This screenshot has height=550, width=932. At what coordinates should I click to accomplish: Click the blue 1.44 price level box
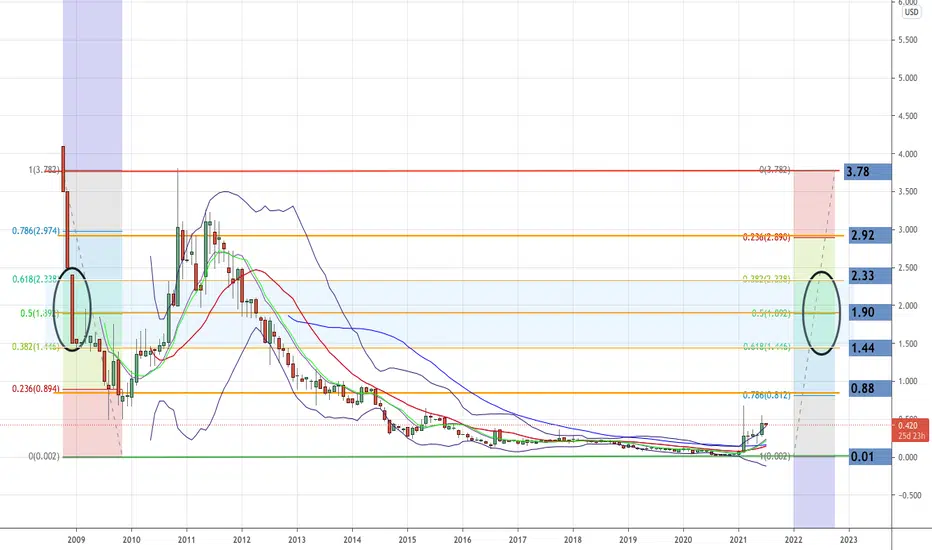[x=870, y=348]
